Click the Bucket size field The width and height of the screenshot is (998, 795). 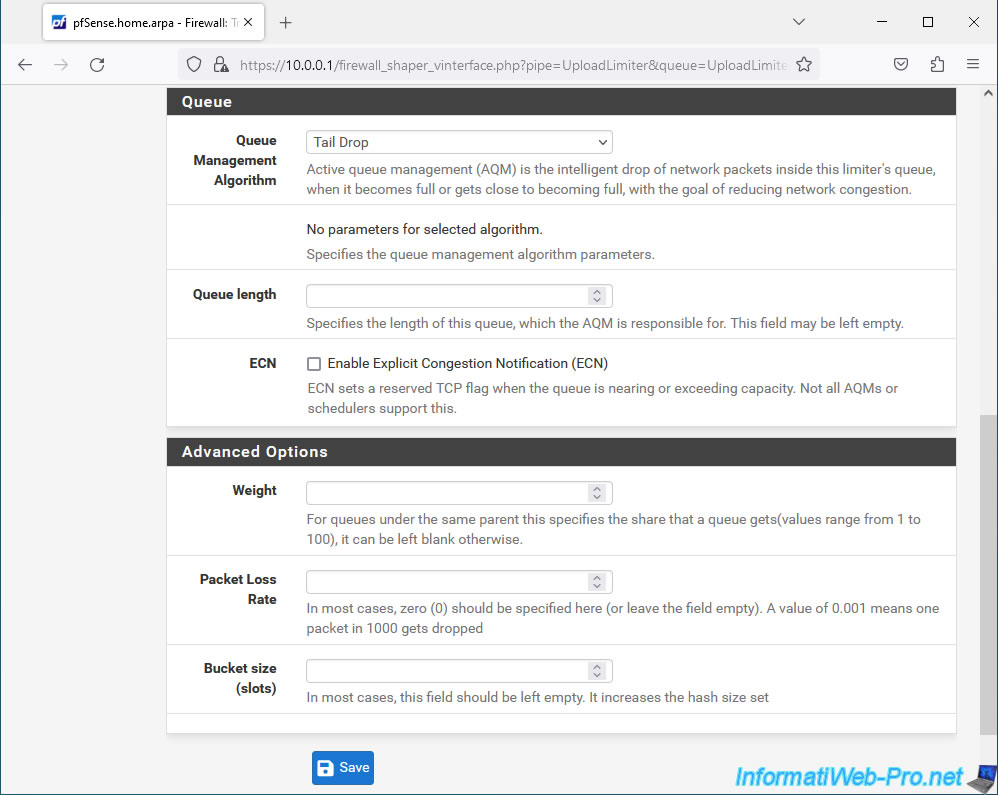pos(459,671)
